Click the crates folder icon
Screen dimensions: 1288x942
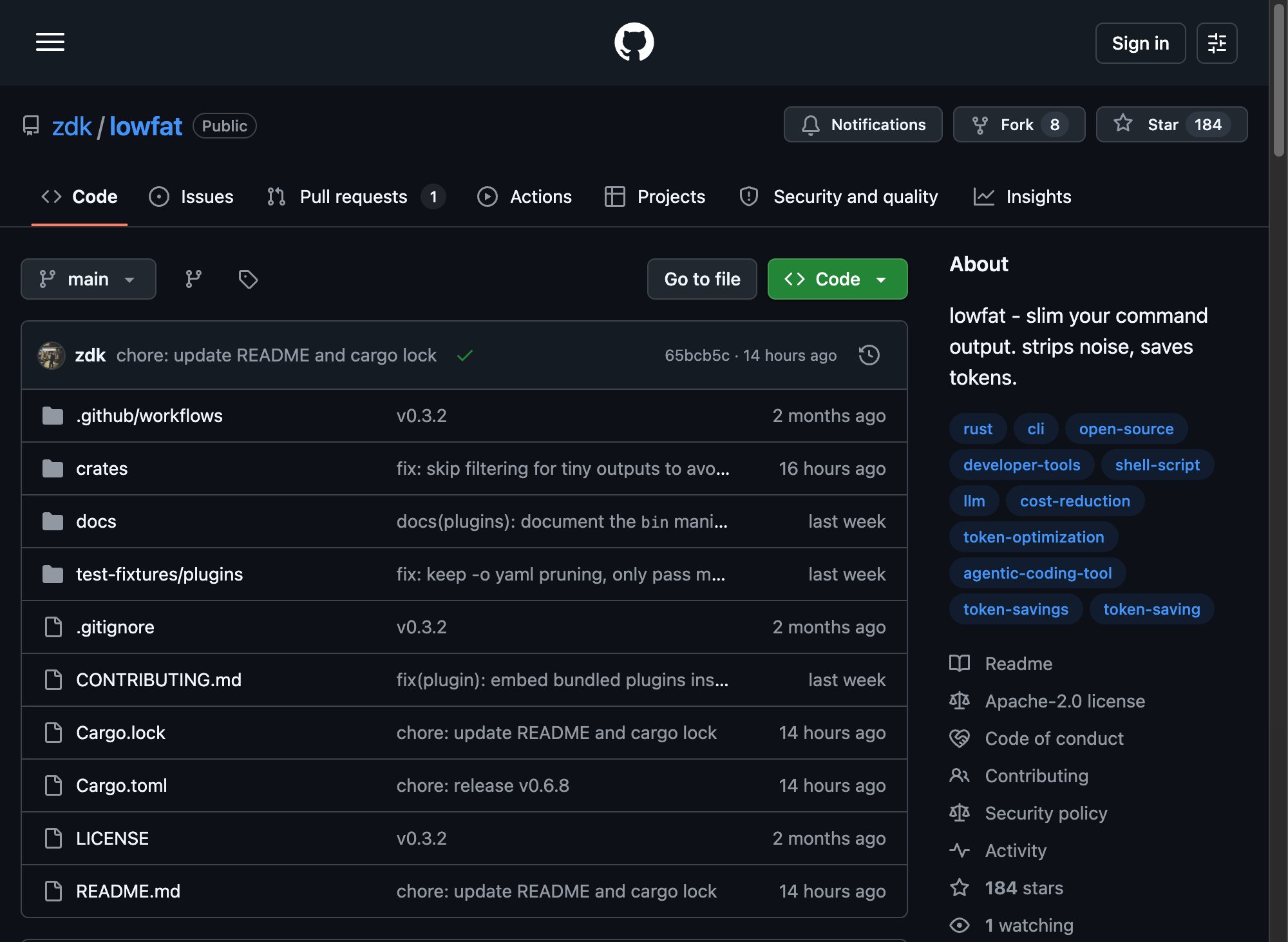[x=53, y=468]
